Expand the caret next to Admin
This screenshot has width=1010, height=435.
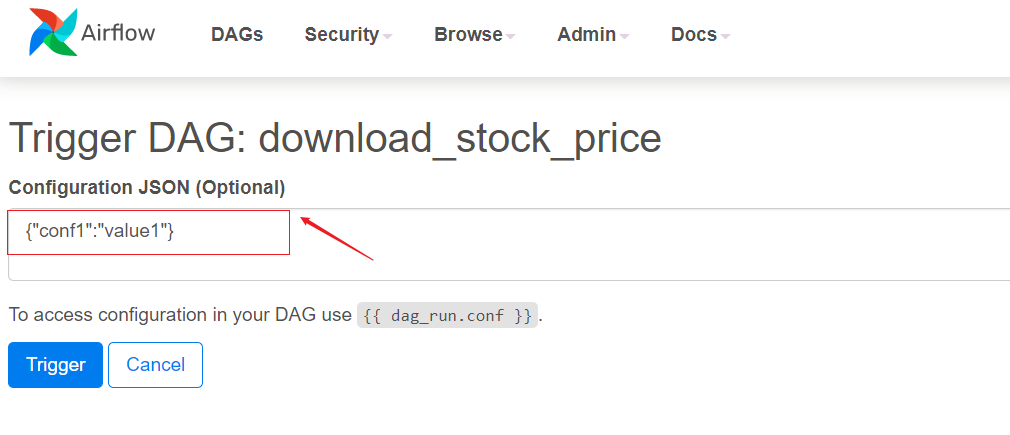(624, 36)
